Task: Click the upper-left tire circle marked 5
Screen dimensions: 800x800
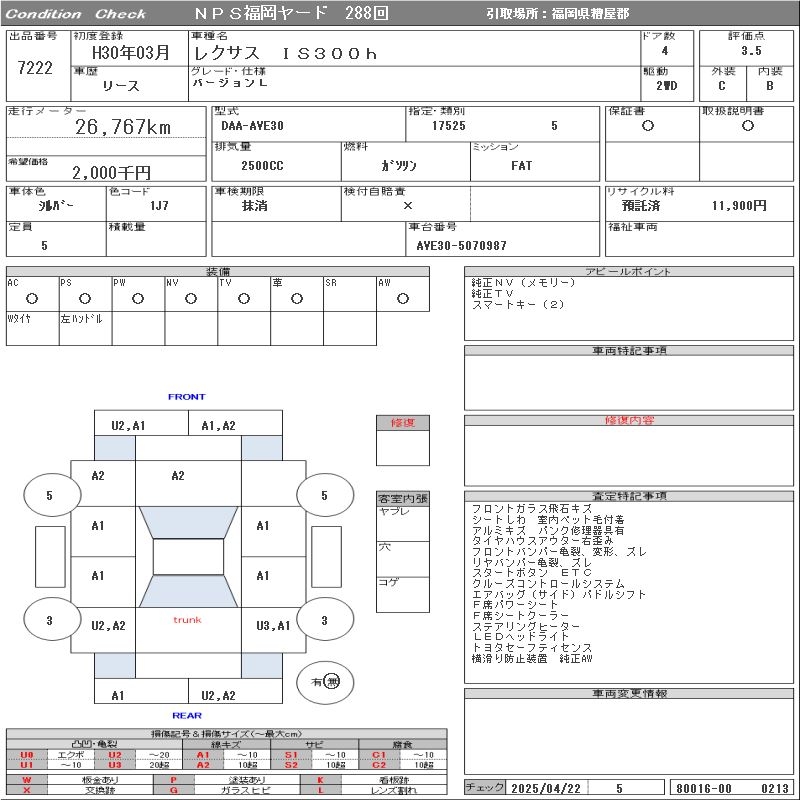Action: click(50, 495)
